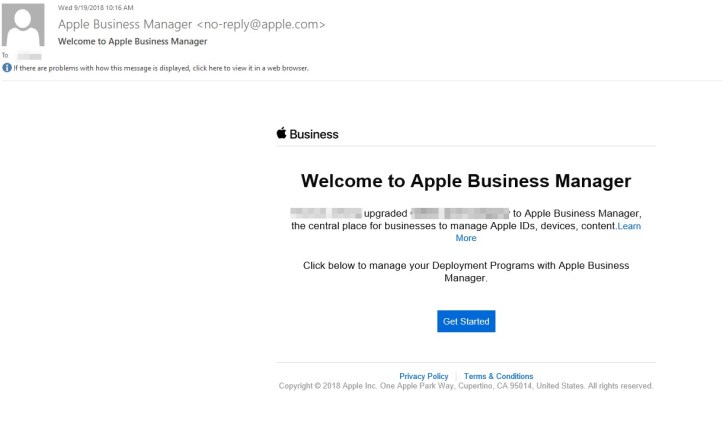Image resolution: width=723 pixels, height=427 pixels.
Task: Click the blue info icon in the message bar
Action: 7,68
